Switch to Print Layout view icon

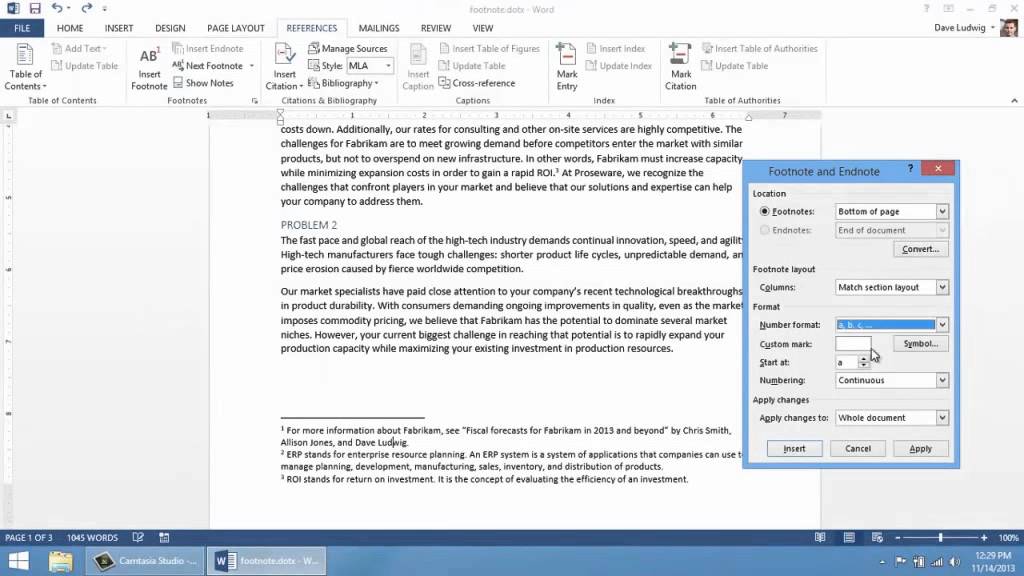point(848,537)
